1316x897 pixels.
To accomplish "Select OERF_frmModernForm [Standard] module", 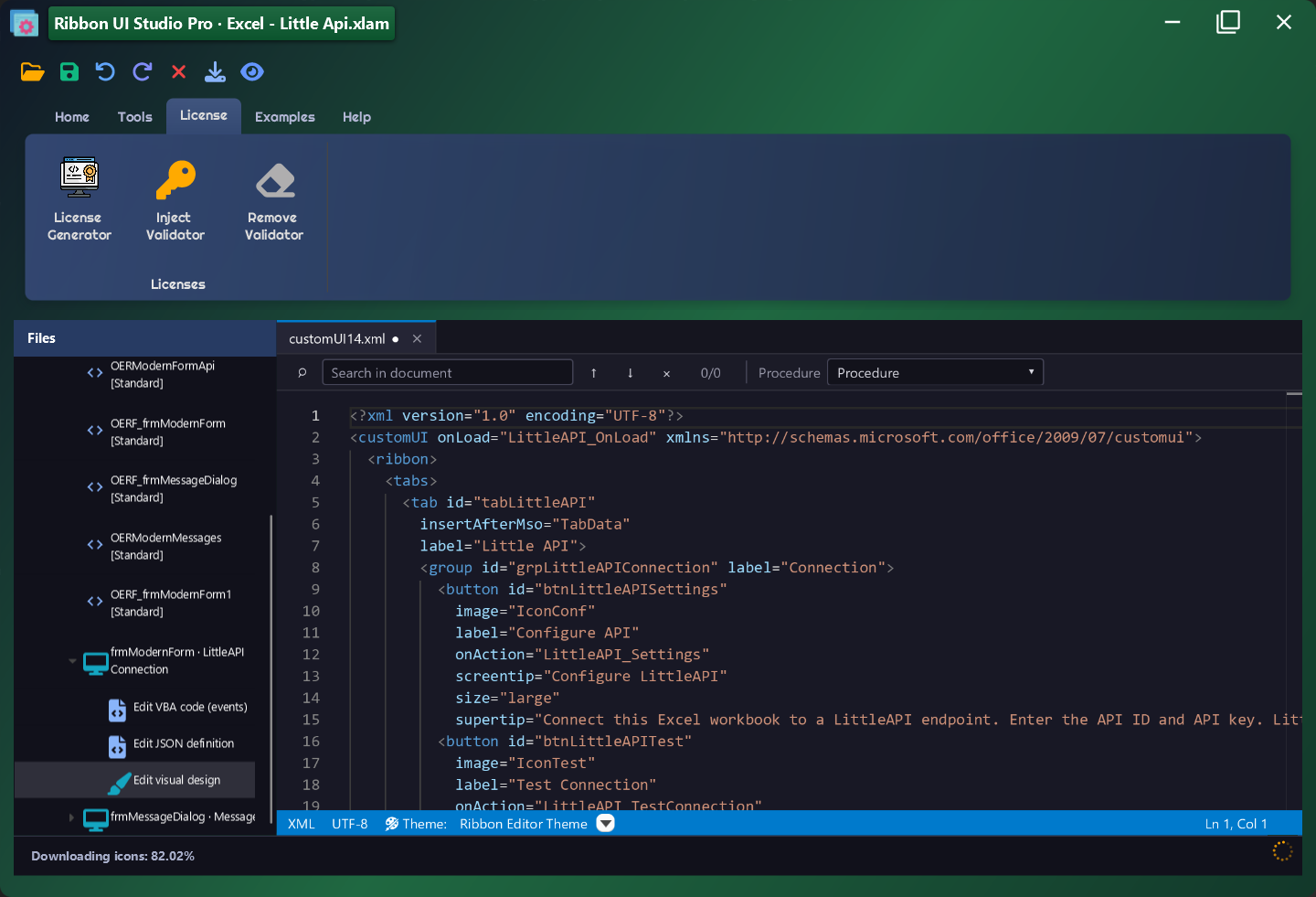I will 168,432.
